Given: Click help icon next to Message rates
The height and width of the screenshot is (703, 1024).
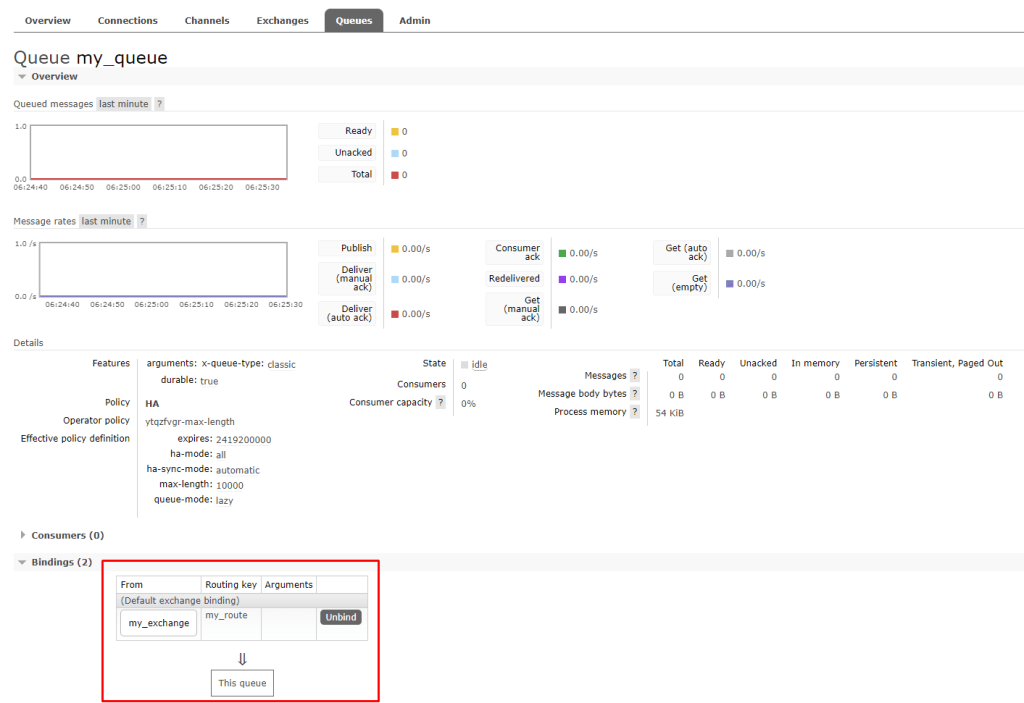Looking at the screenshot, I should (142, 221).
